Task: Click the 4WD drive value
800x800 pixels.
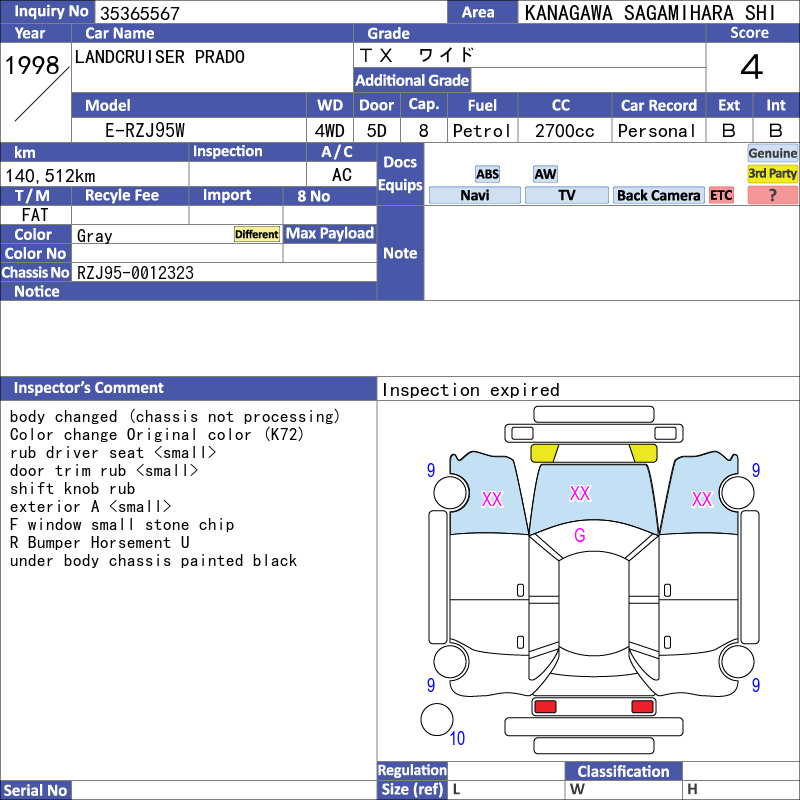Action: 330,131
